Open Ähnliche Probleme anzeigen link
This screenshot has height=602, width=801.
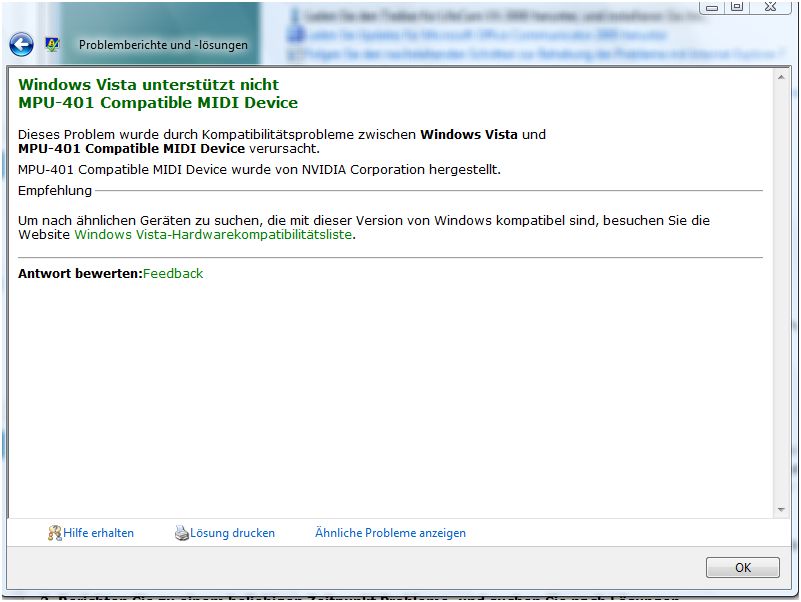coord(390,533)
